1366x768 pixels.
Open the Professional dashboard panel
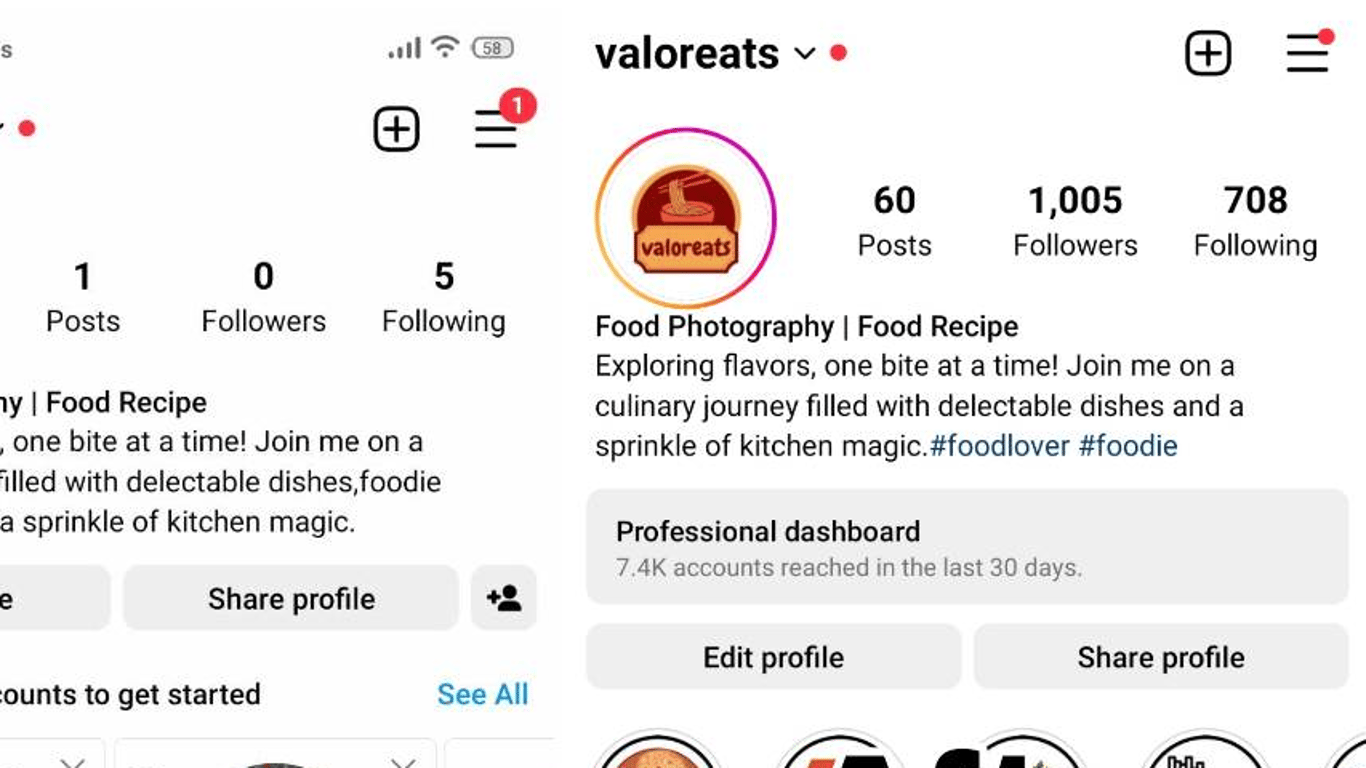coord(967,547)
